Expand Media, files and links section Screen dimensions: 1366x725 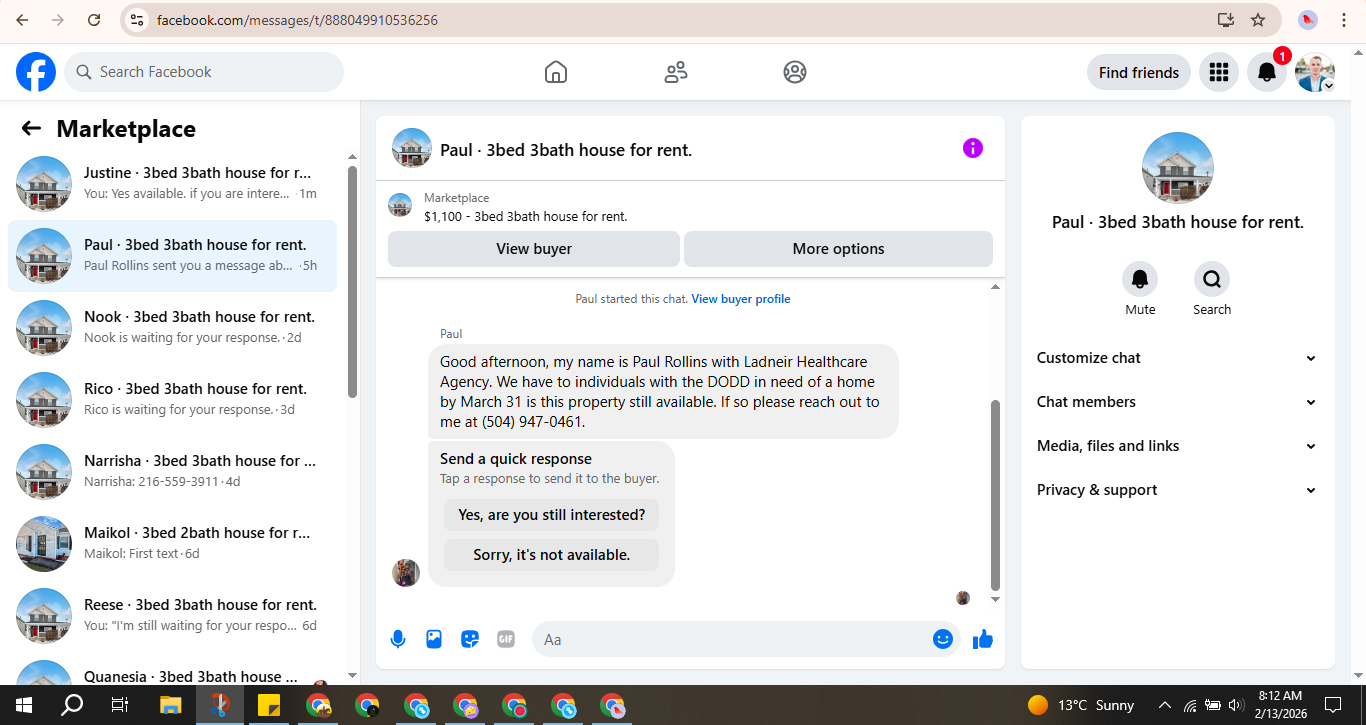click(x=1177, y=446)
